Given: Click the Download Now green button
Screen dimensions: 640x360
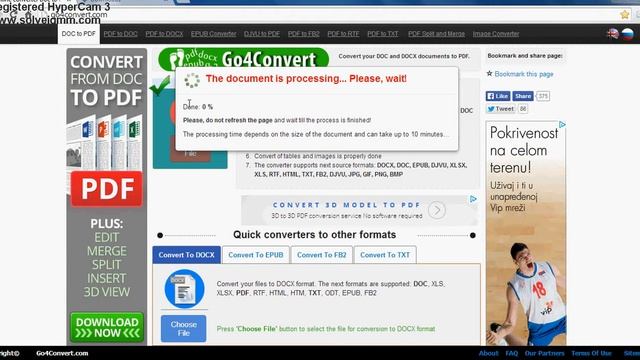Looking at the screenshot, I should (107, 328).
